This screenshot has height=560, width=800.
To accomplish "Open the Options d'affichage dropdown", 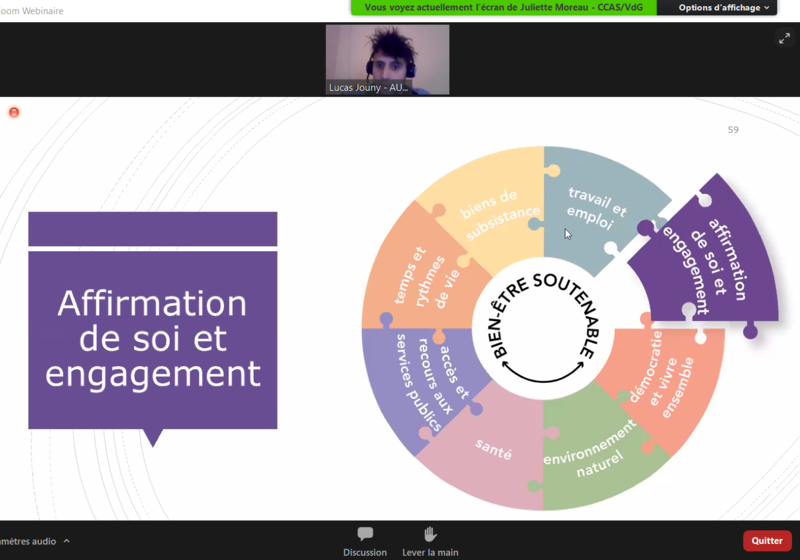I will pyautogui.click(x=723, y=8).
